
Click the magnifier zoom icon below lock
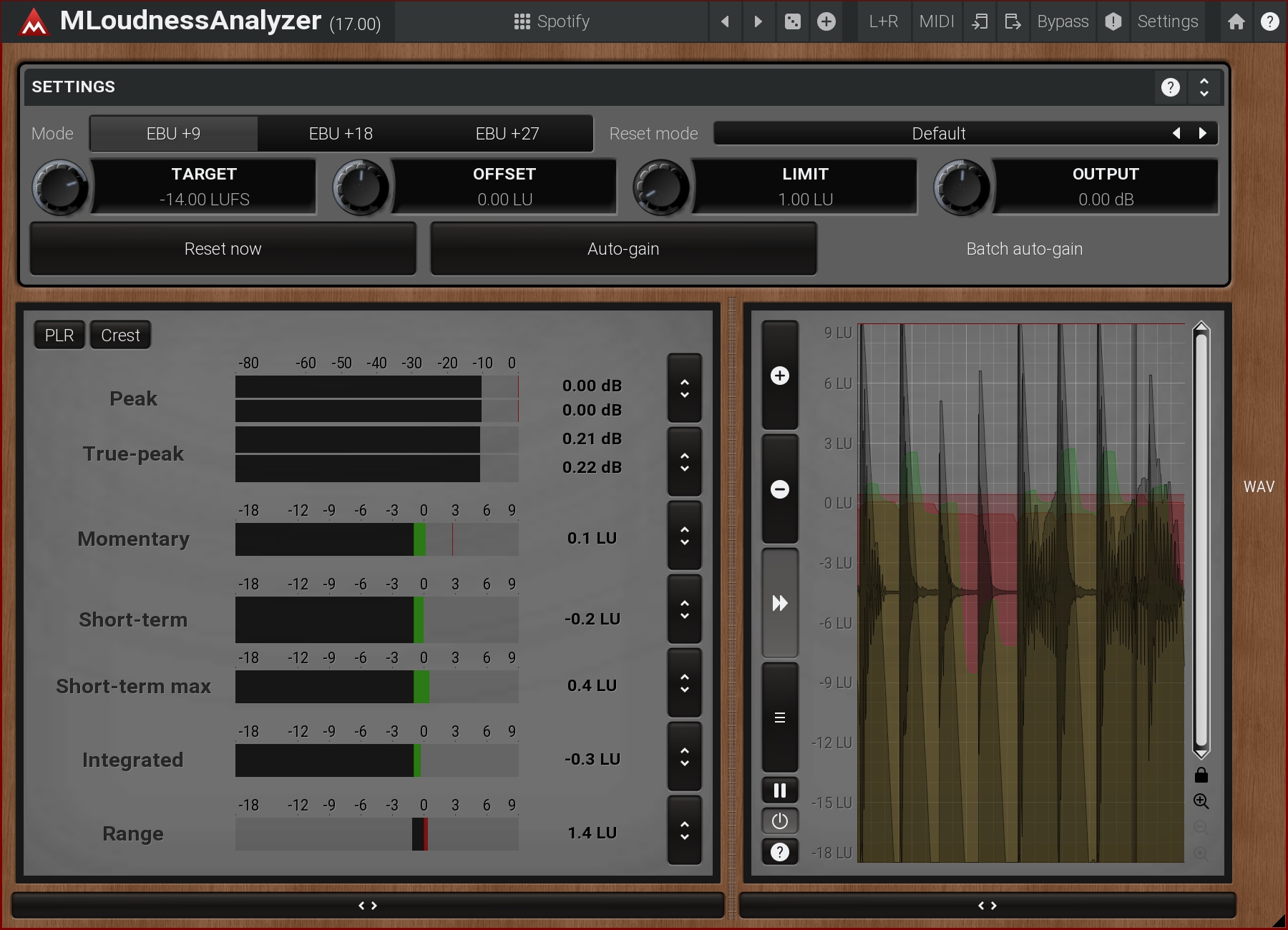pos(1201,801)
